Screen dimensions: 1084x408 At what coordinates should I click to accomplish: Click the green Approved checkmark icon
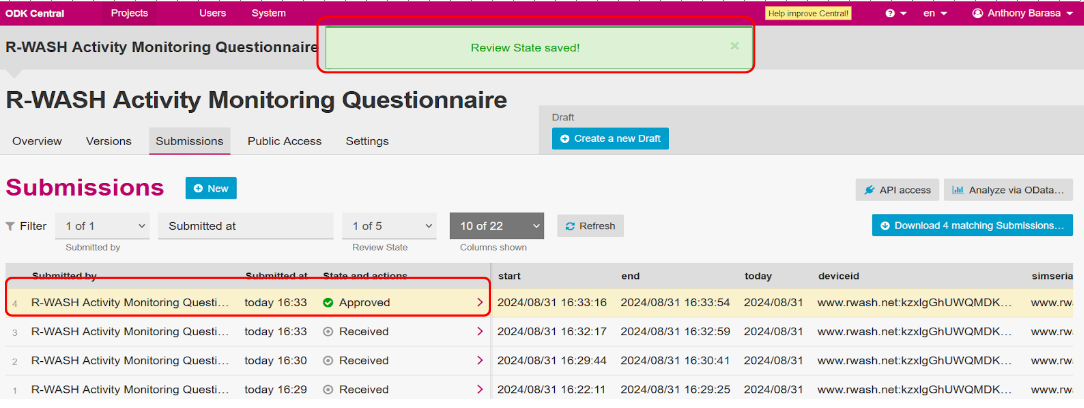(x=328, y=302)
